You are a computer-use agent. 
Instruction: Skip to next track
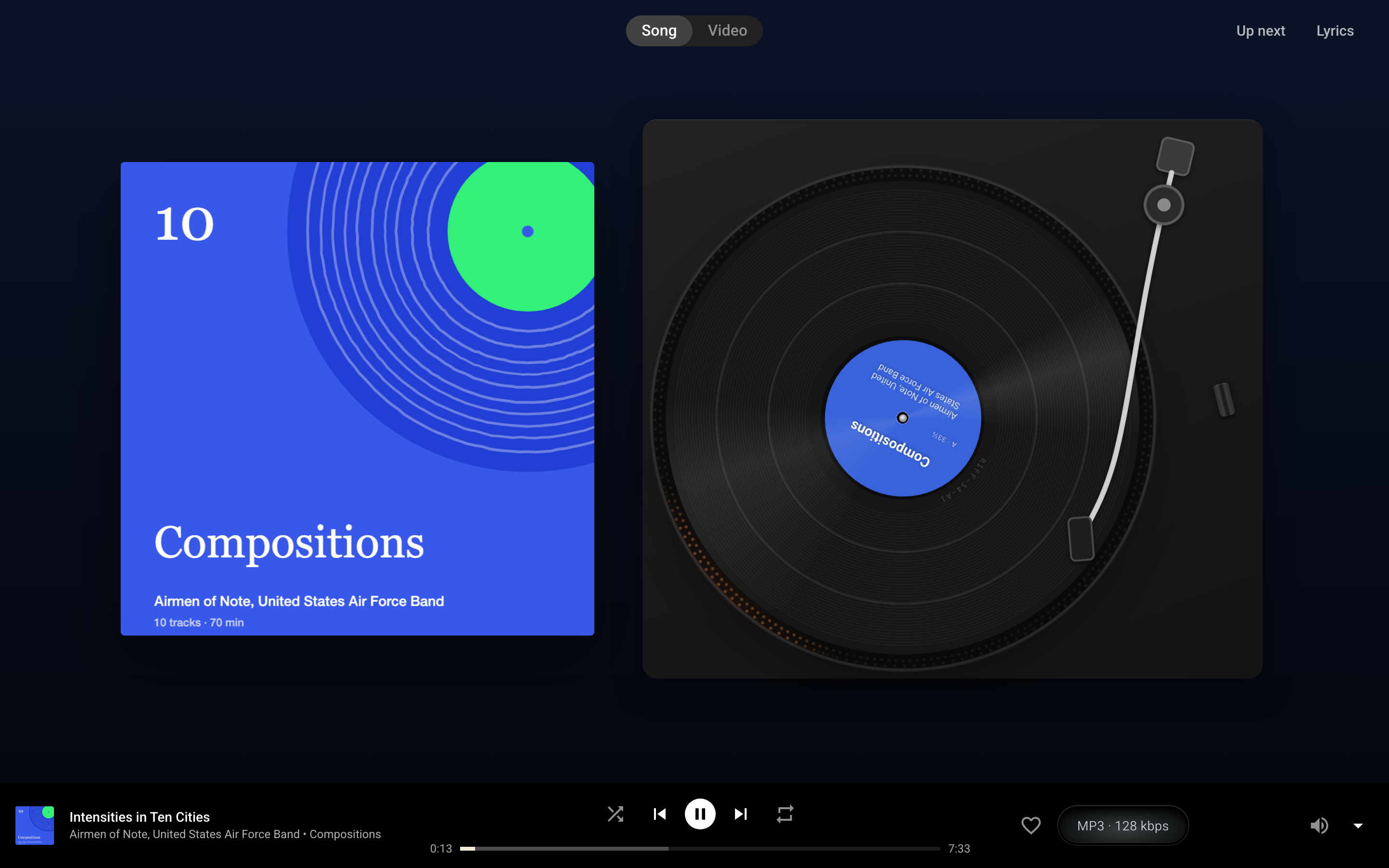tap(741, 814)
